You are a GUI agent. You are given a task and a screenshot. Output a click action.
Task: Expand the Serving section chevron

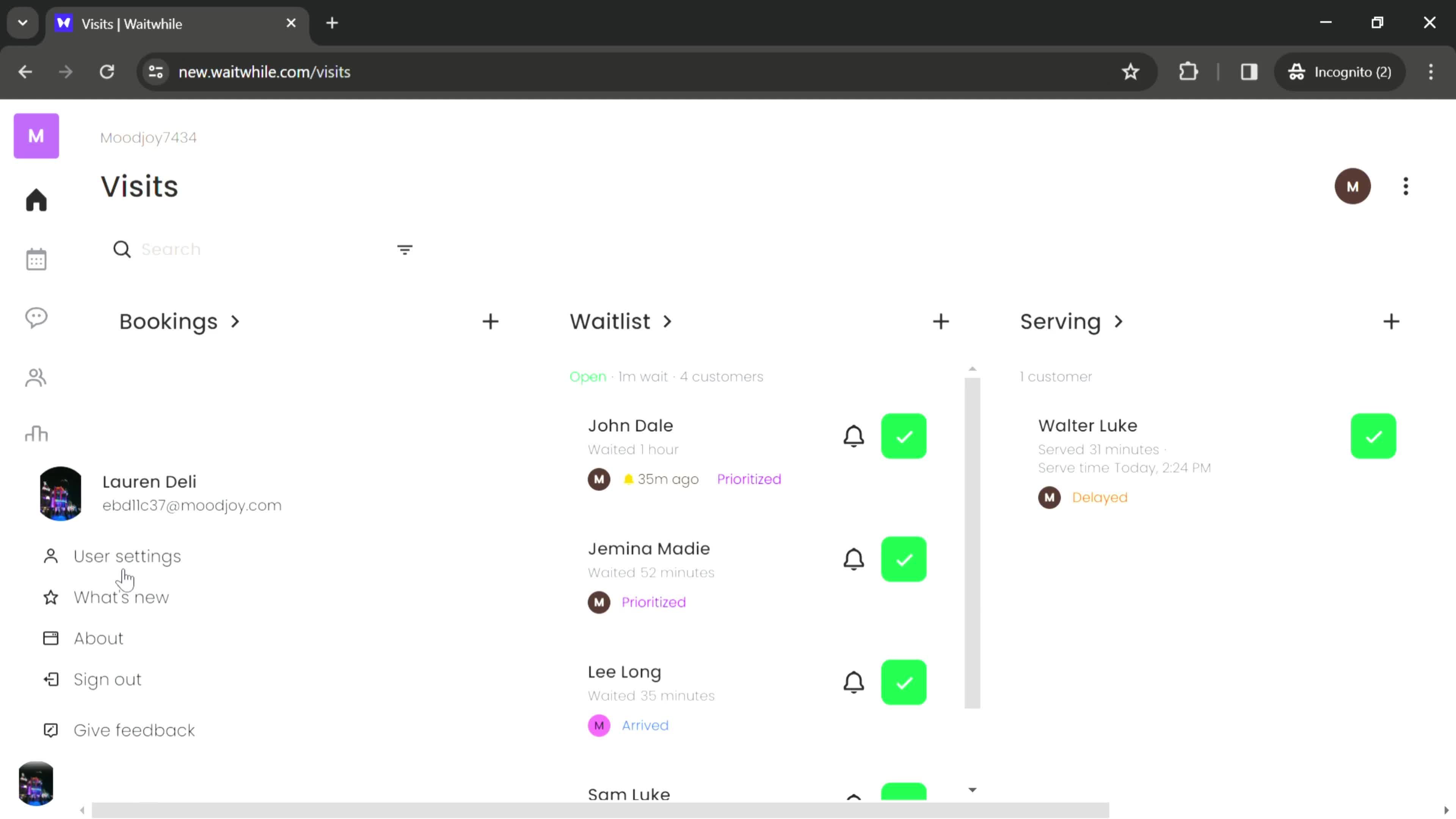pos(1122,321)
